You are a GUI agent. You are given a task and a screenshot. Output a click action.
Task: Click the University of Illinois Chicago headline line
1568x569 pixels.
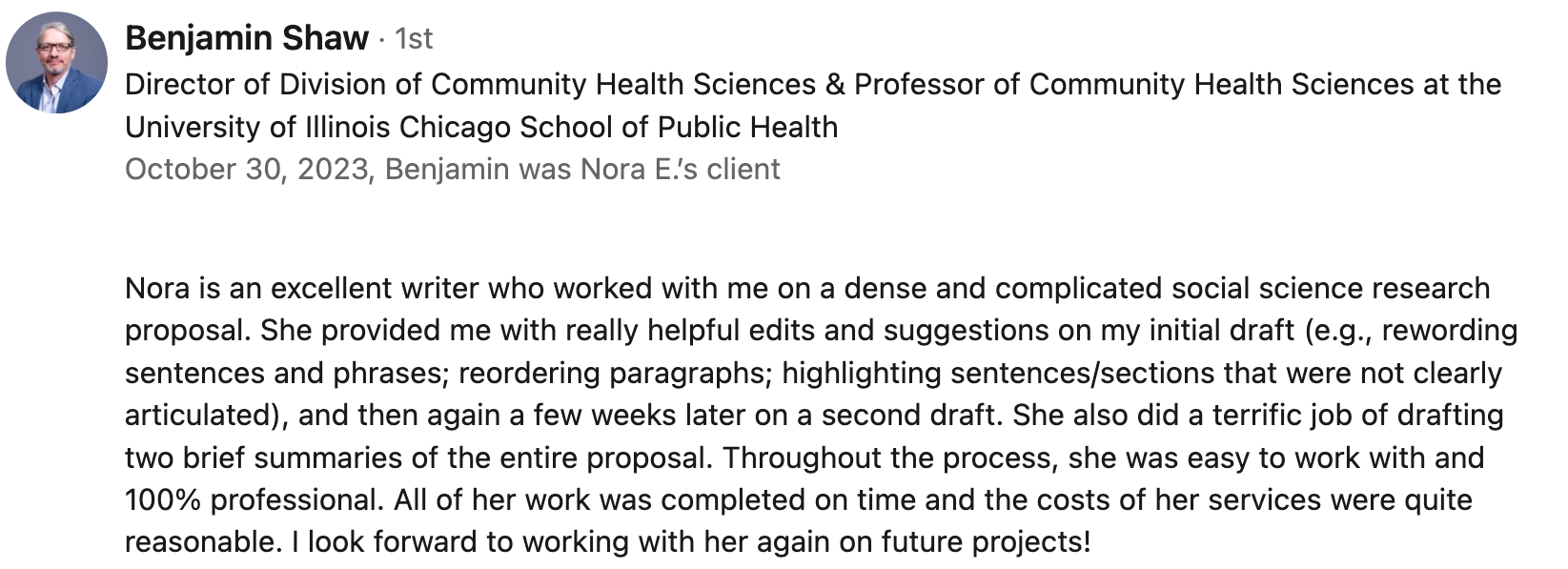[480, 127]
